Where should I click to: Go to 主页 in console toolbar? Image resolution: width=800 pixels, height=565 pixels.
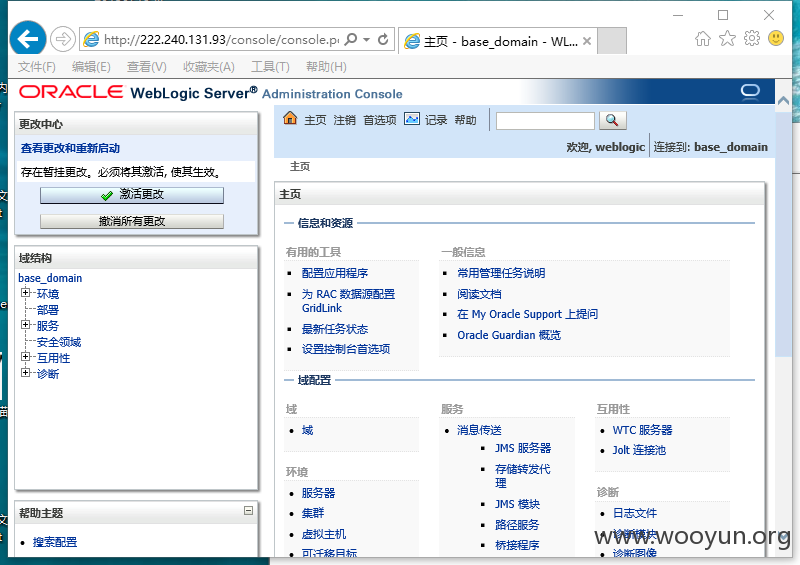[x=315, y=120]
